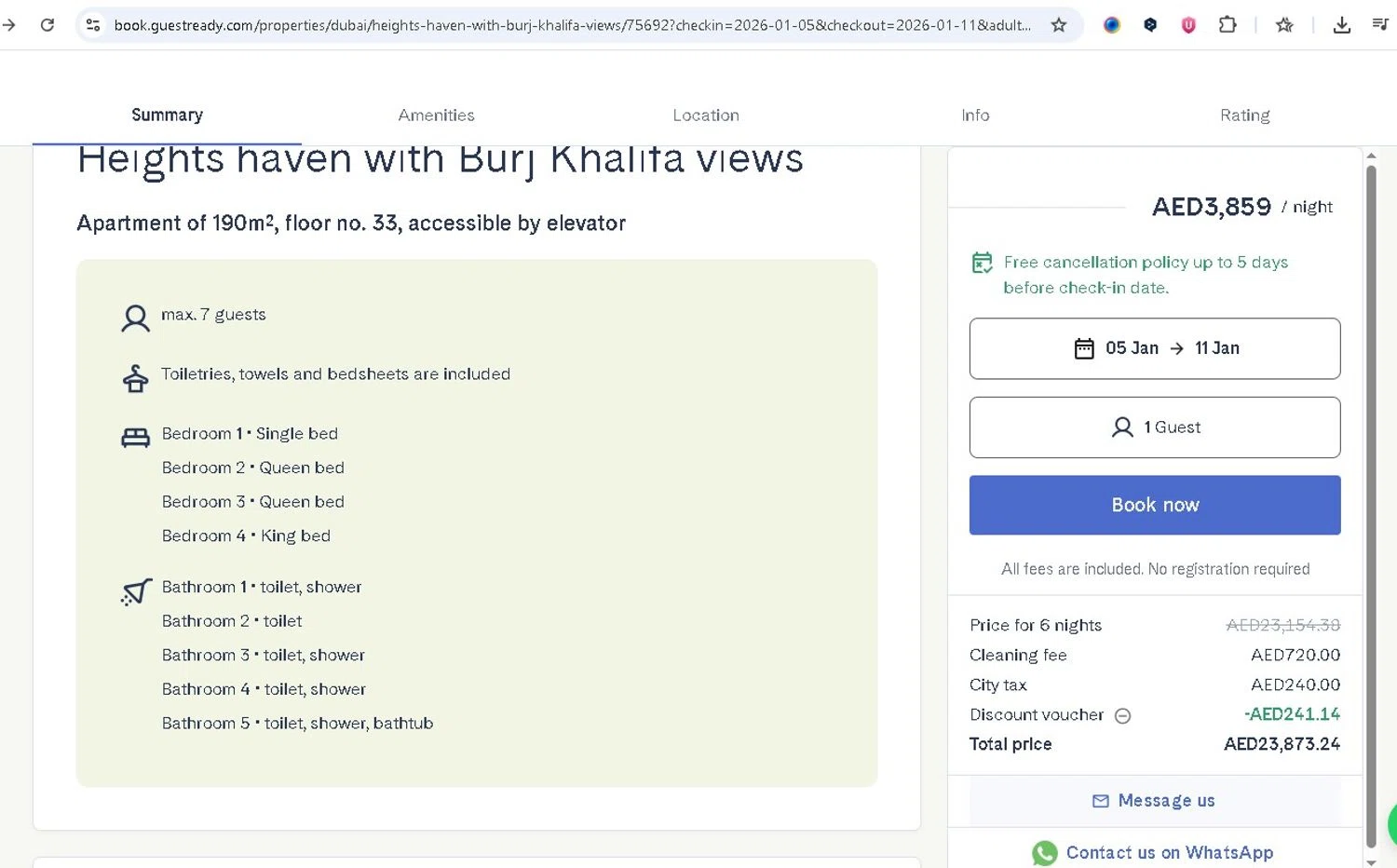
Task: Click 'Bedroom 1 · Single bed' row
Action: click(x=250, y=434)
